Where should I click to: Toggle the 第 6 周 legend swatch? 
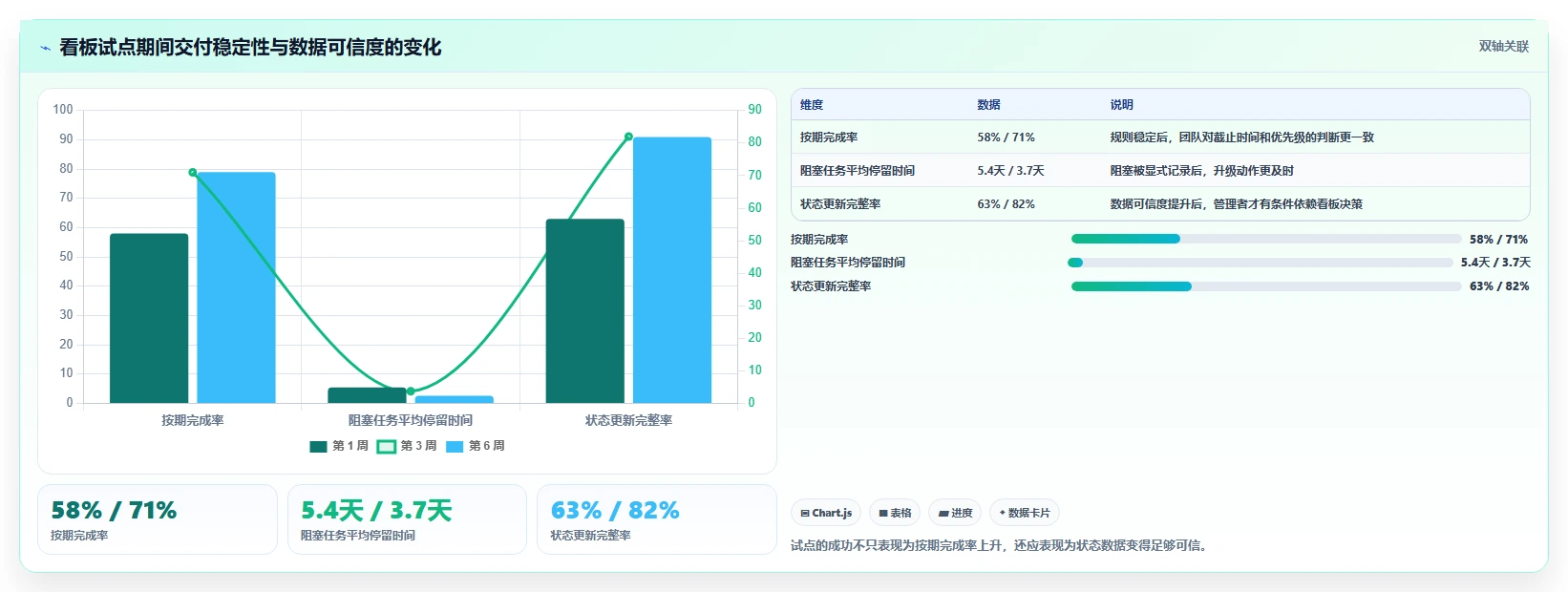[x=456, y=446]
